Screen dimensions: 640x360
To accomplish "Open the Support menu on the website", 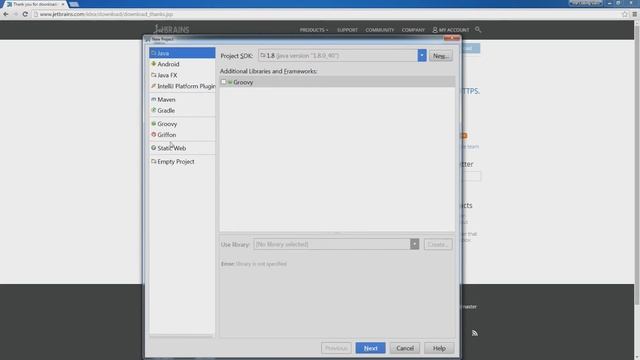I will click(347, 30).
